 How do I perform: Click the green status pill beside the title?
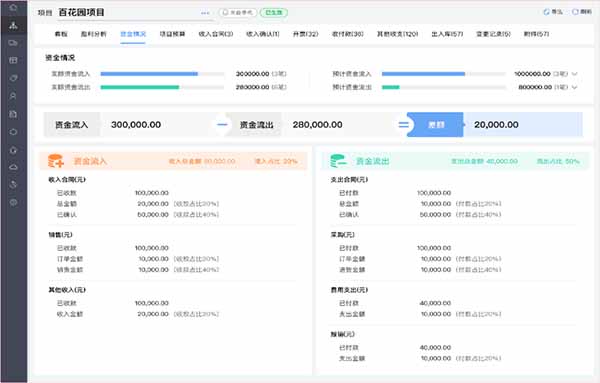click(x=274, y=13)
